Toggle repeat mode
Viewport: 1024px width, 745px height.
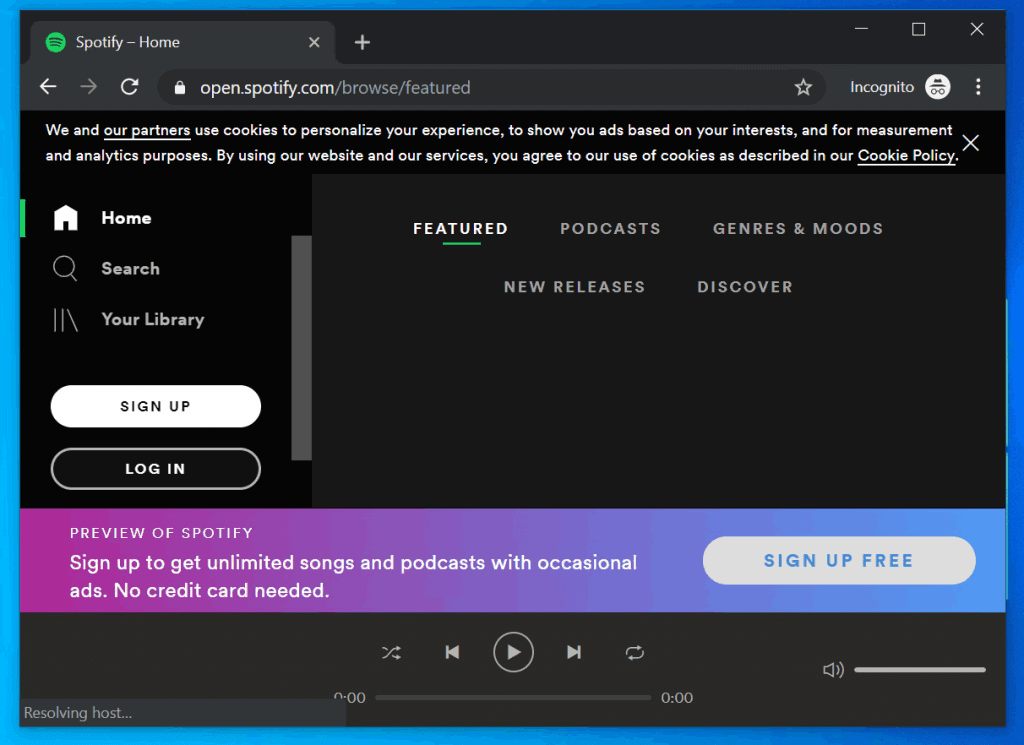(635, 652)
